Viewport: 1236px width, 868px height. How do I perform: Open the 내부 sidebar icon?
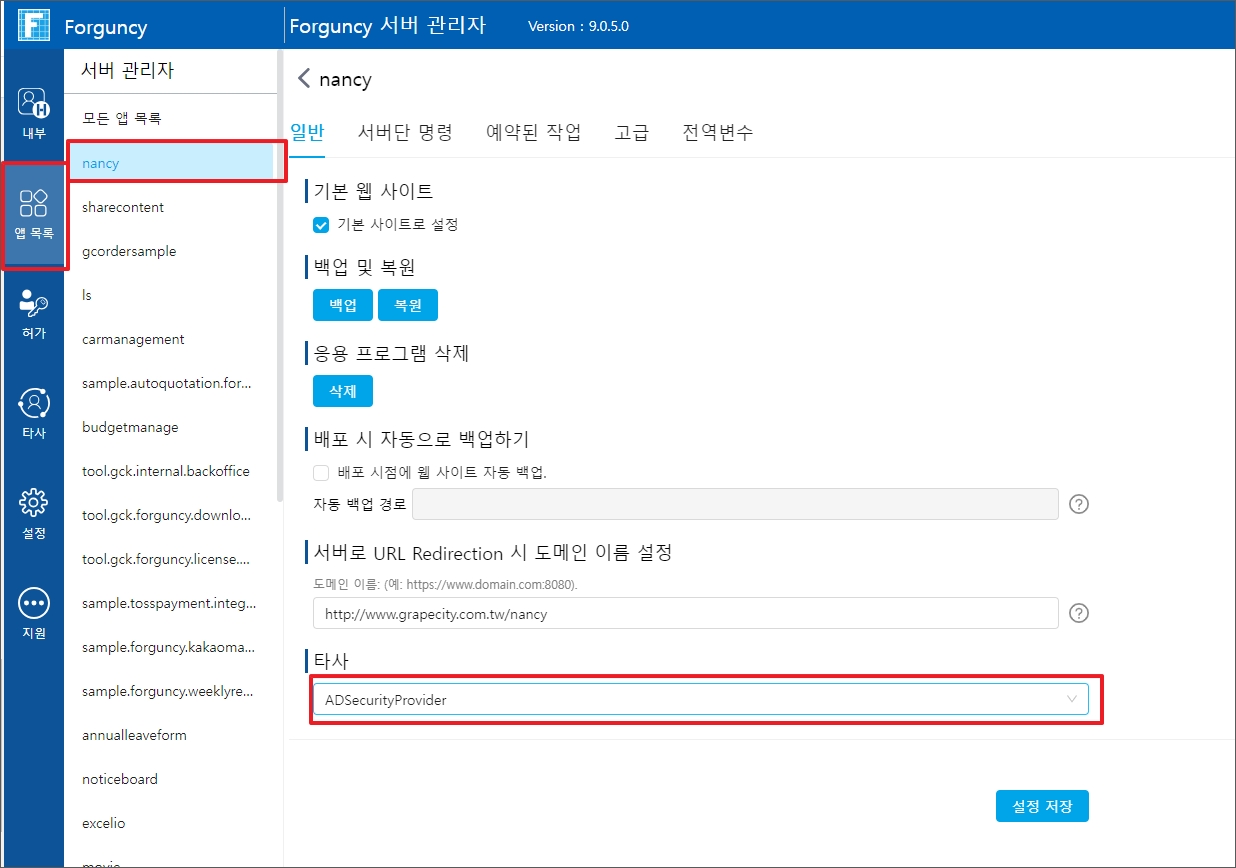pos(34,111)
